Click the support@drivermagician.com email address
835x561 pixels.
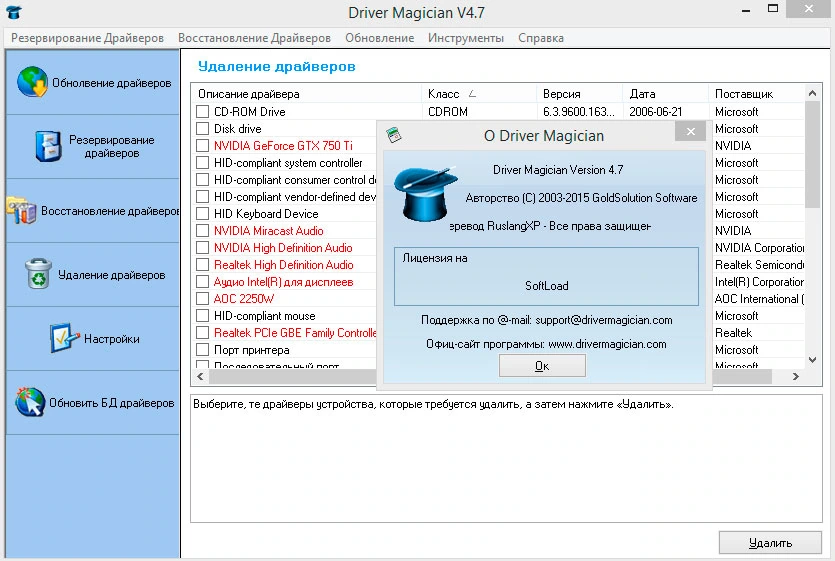(x=604, y=320)
